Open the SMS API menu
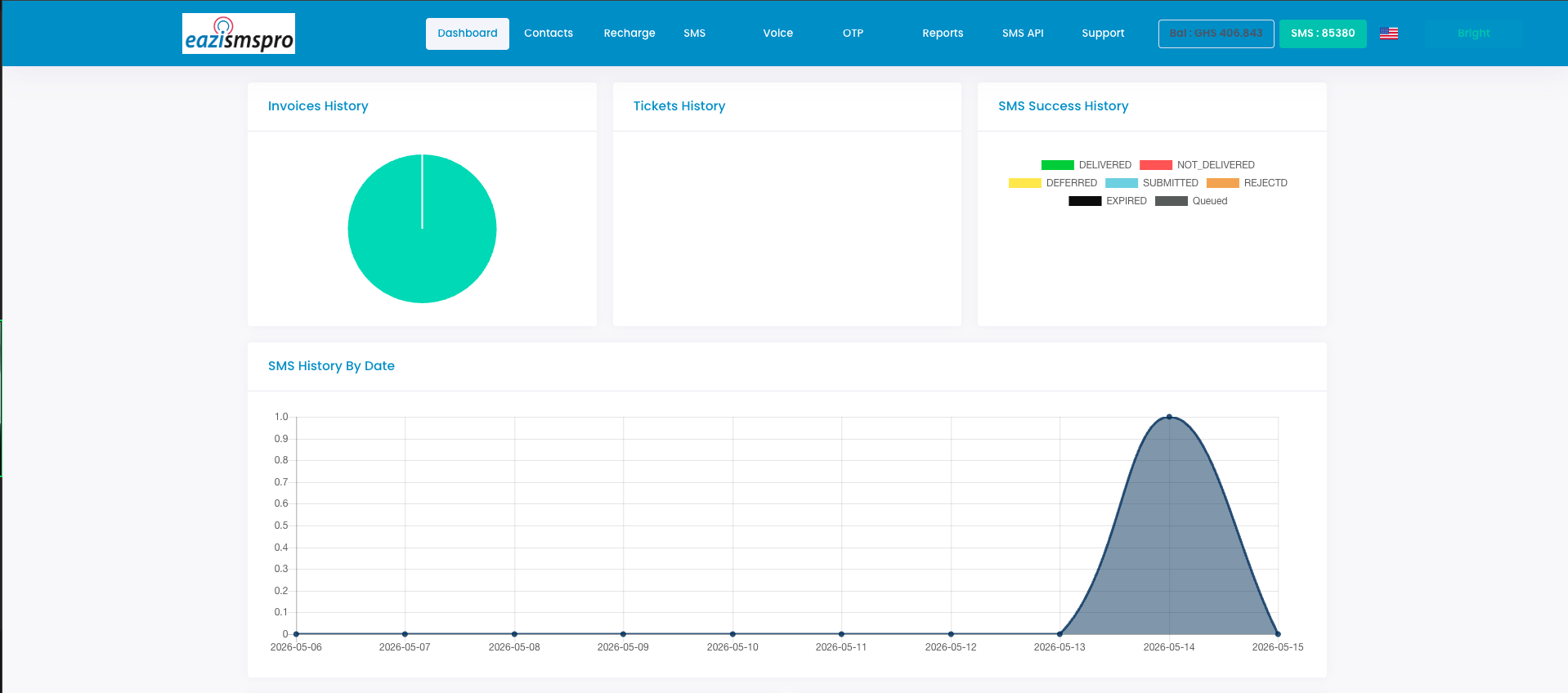This screenshot has height=693, width=1568. click(1023, 34)
